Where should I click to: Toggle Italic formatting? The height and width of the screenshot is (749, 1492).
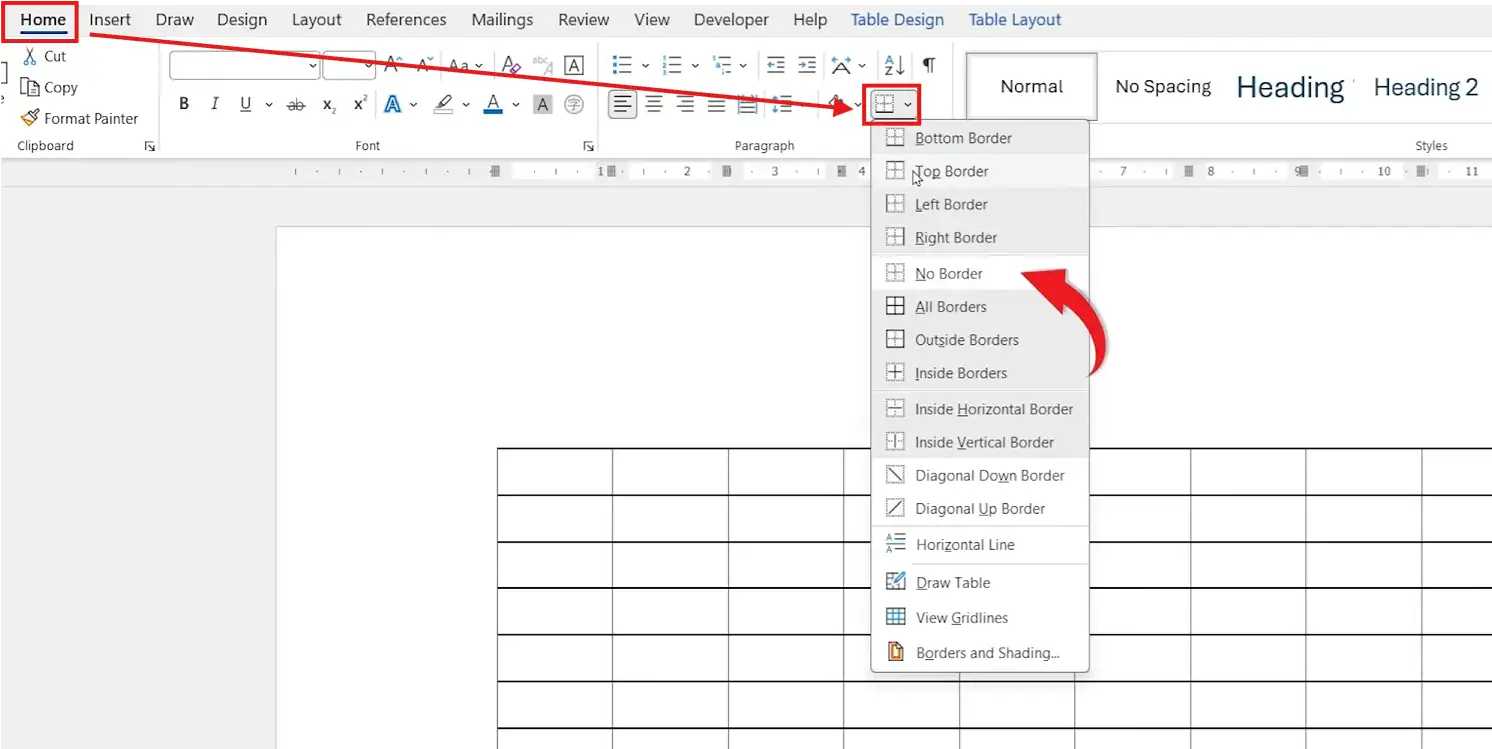click(214, 104)
